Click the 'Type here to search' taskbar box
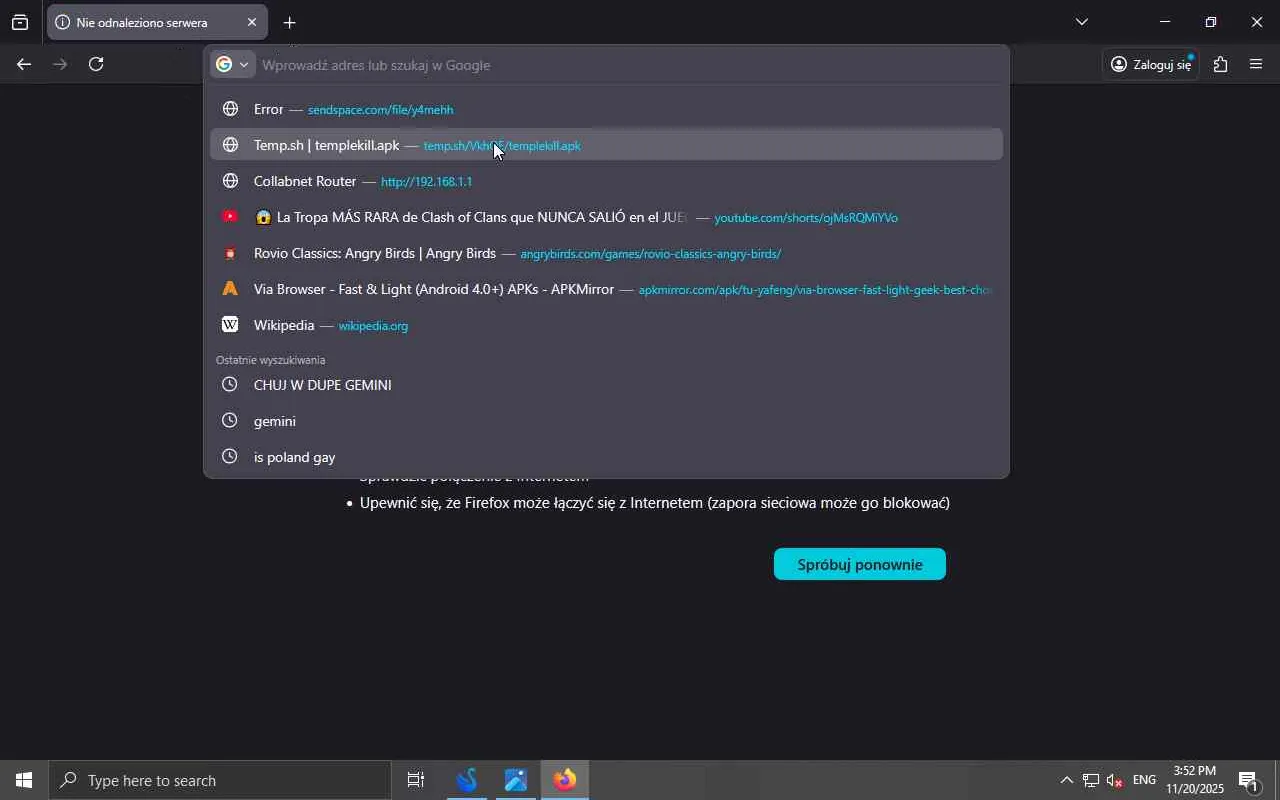This screenshot has width=1280, height=800. pos(220,780)
